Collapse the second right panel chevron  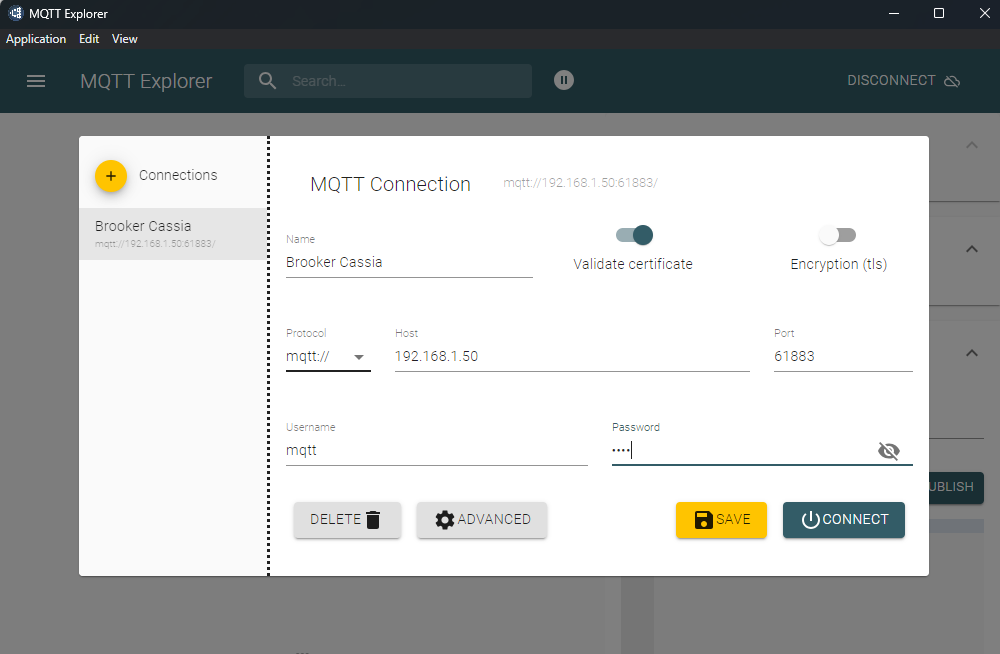coord(971,249)
